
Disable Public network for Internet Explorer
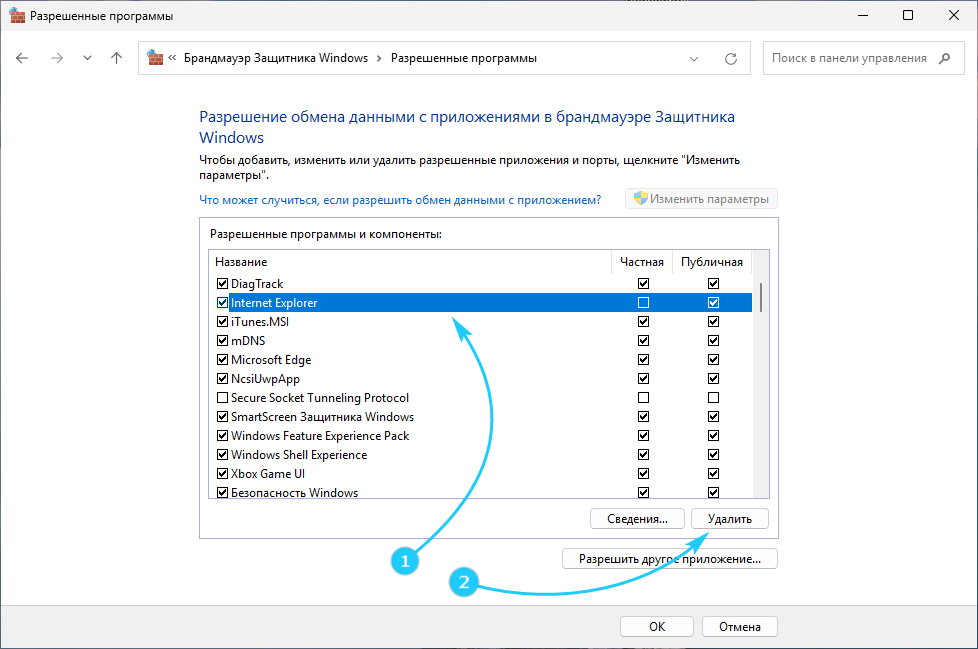point(713,302)
